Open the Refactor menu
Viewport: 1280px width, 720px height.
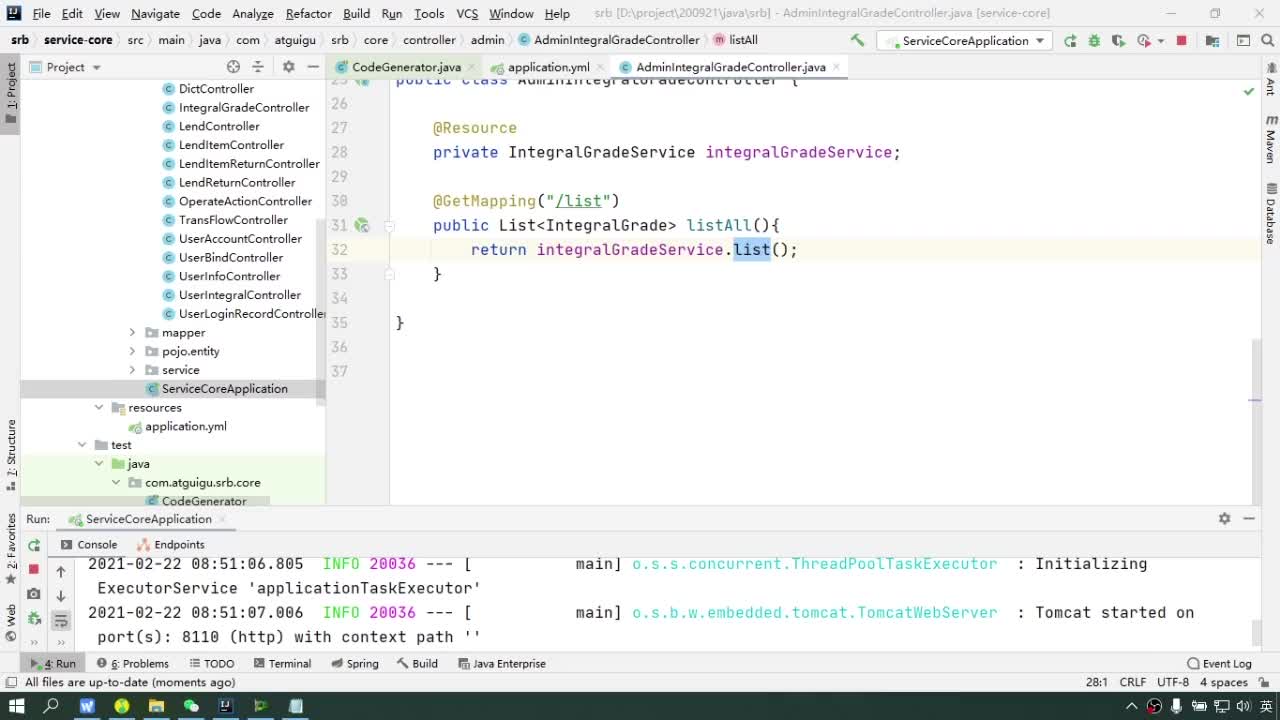(x=308, y=13)
